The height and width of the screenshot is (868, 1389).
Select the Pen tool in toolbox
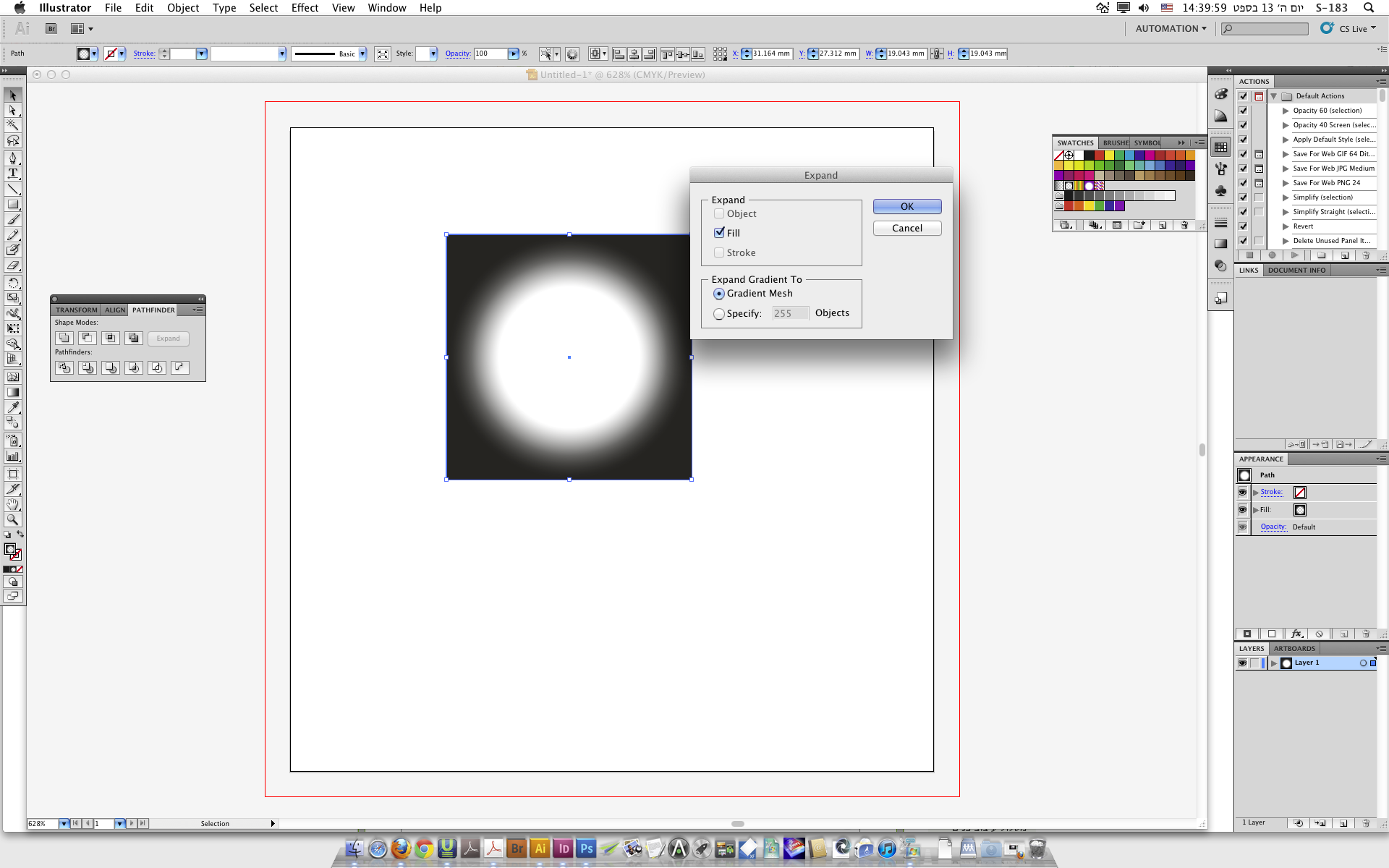pos(12,158)
